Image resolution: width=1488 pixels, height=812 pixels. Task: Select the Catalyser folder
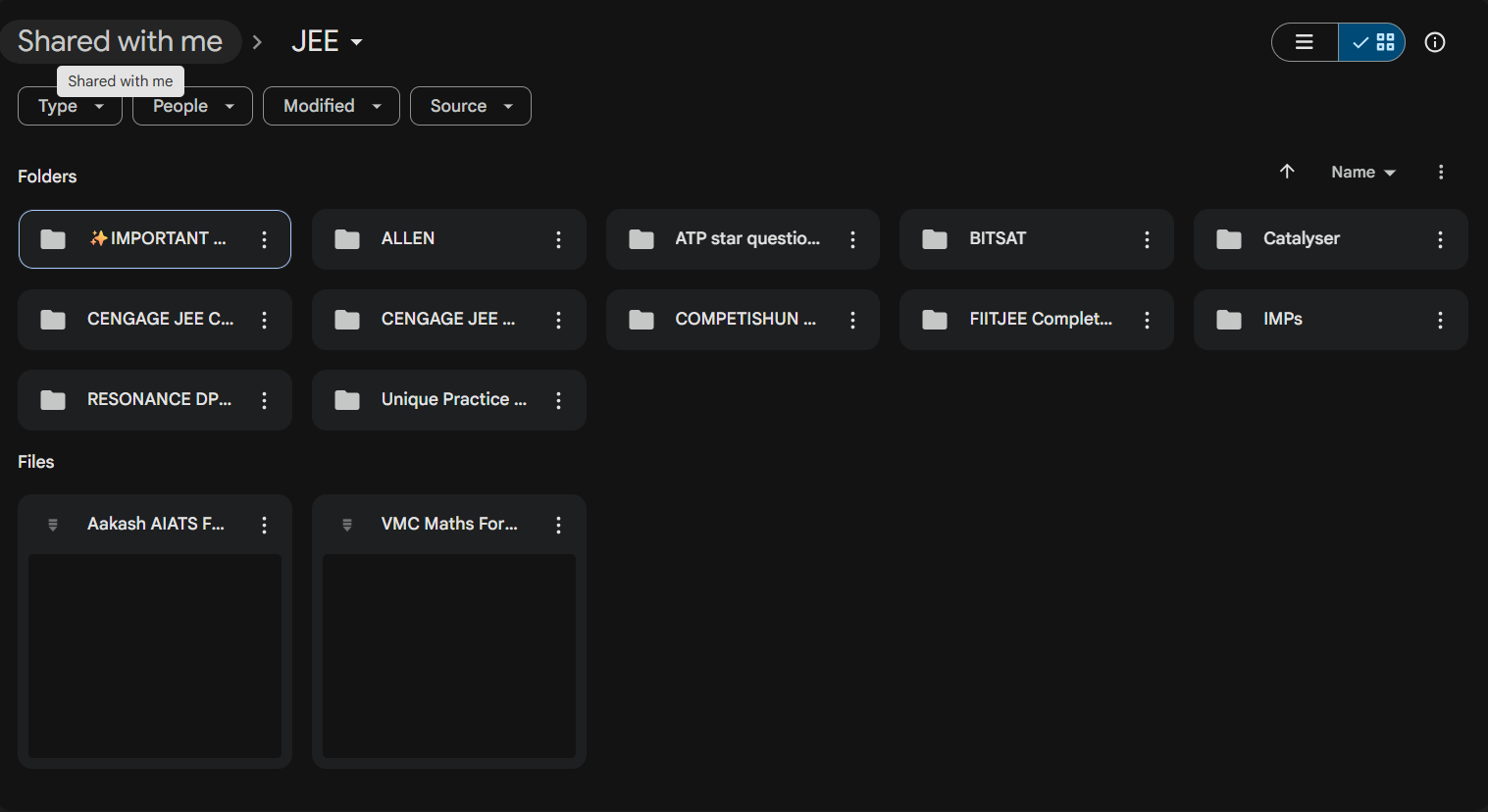pyautogui.click(x=1331, y=239)
